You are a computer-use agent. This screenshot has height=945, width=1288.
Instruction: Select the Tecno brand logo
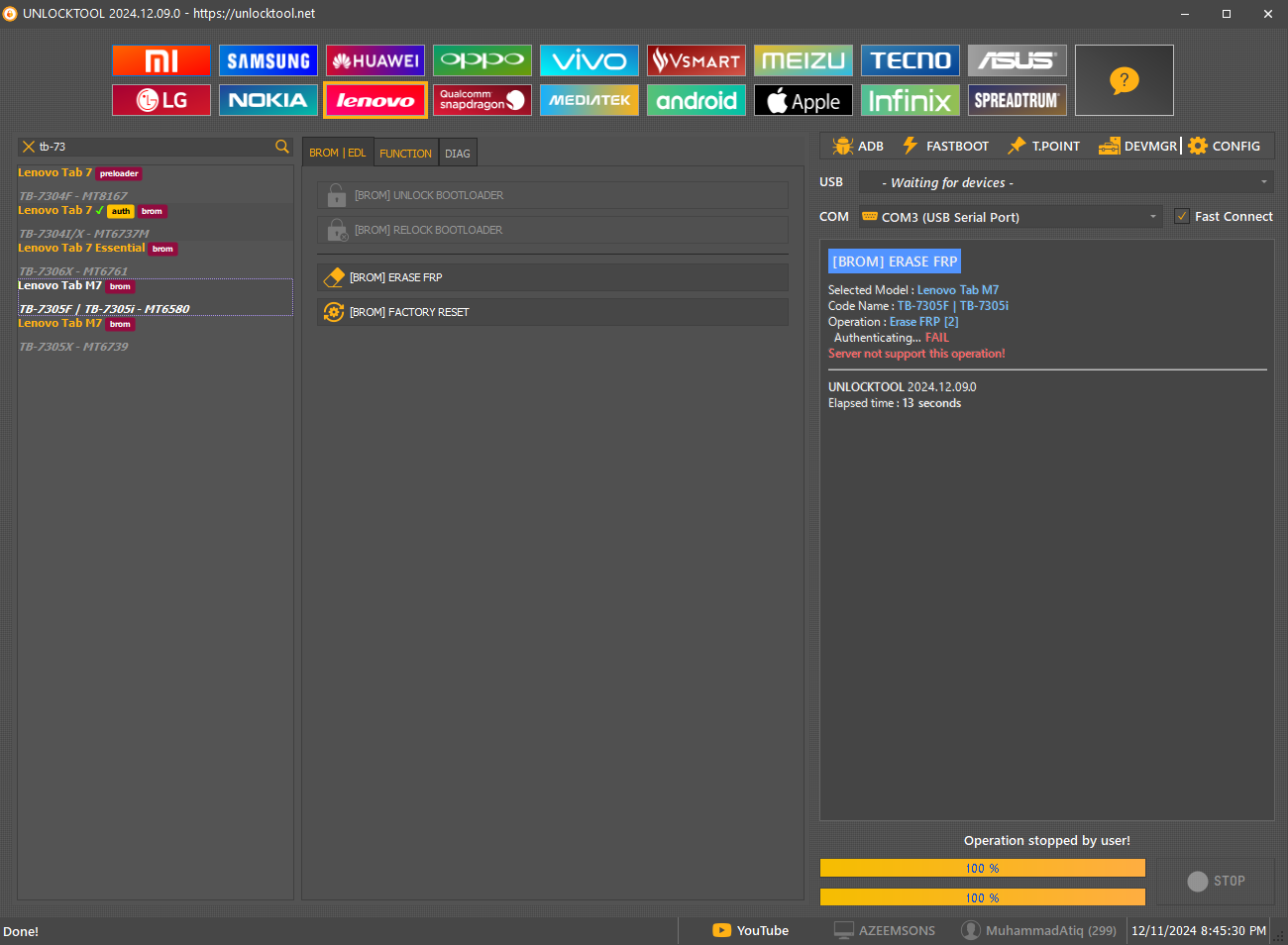coord(911,60)
